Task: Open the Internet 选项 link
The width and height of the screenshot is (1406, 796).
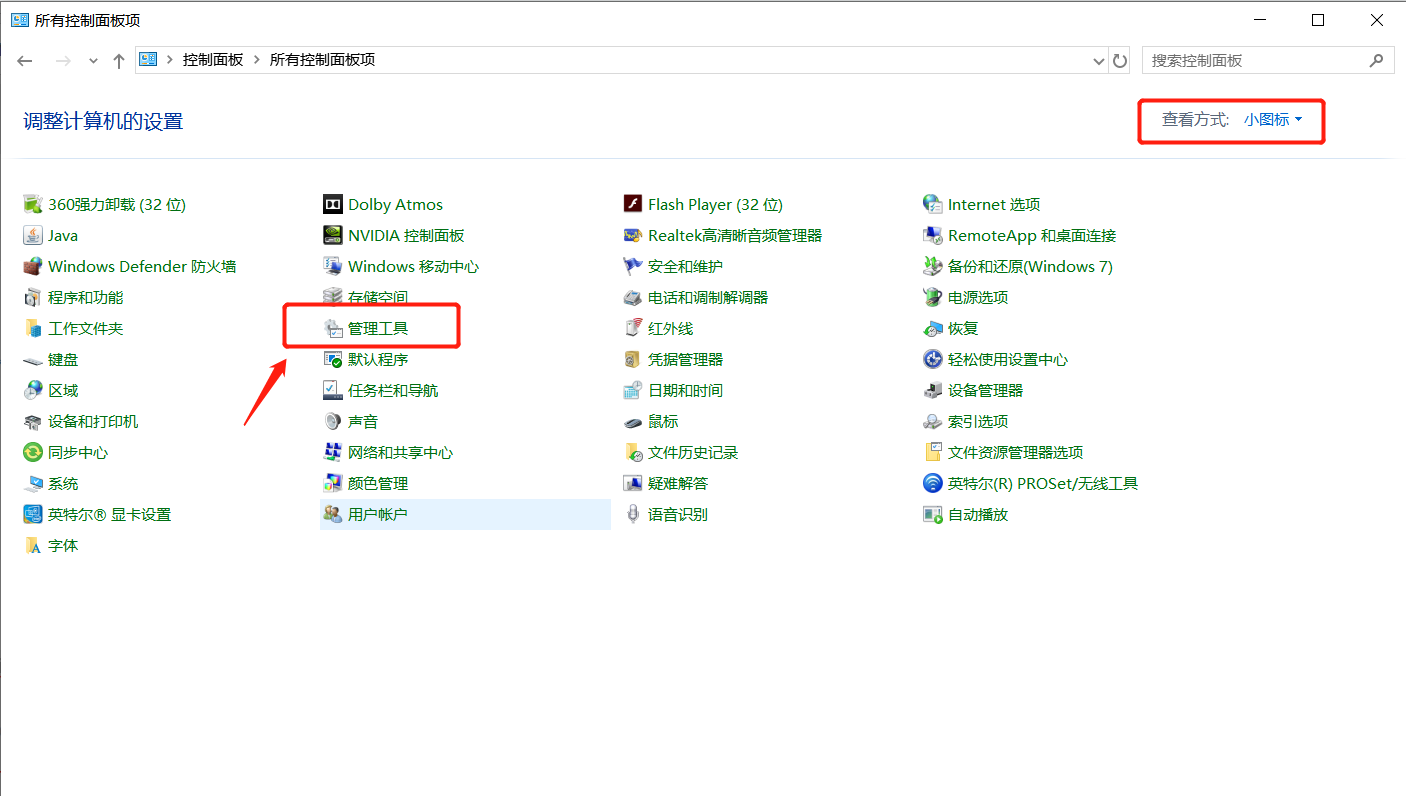Action: (994, 205)
